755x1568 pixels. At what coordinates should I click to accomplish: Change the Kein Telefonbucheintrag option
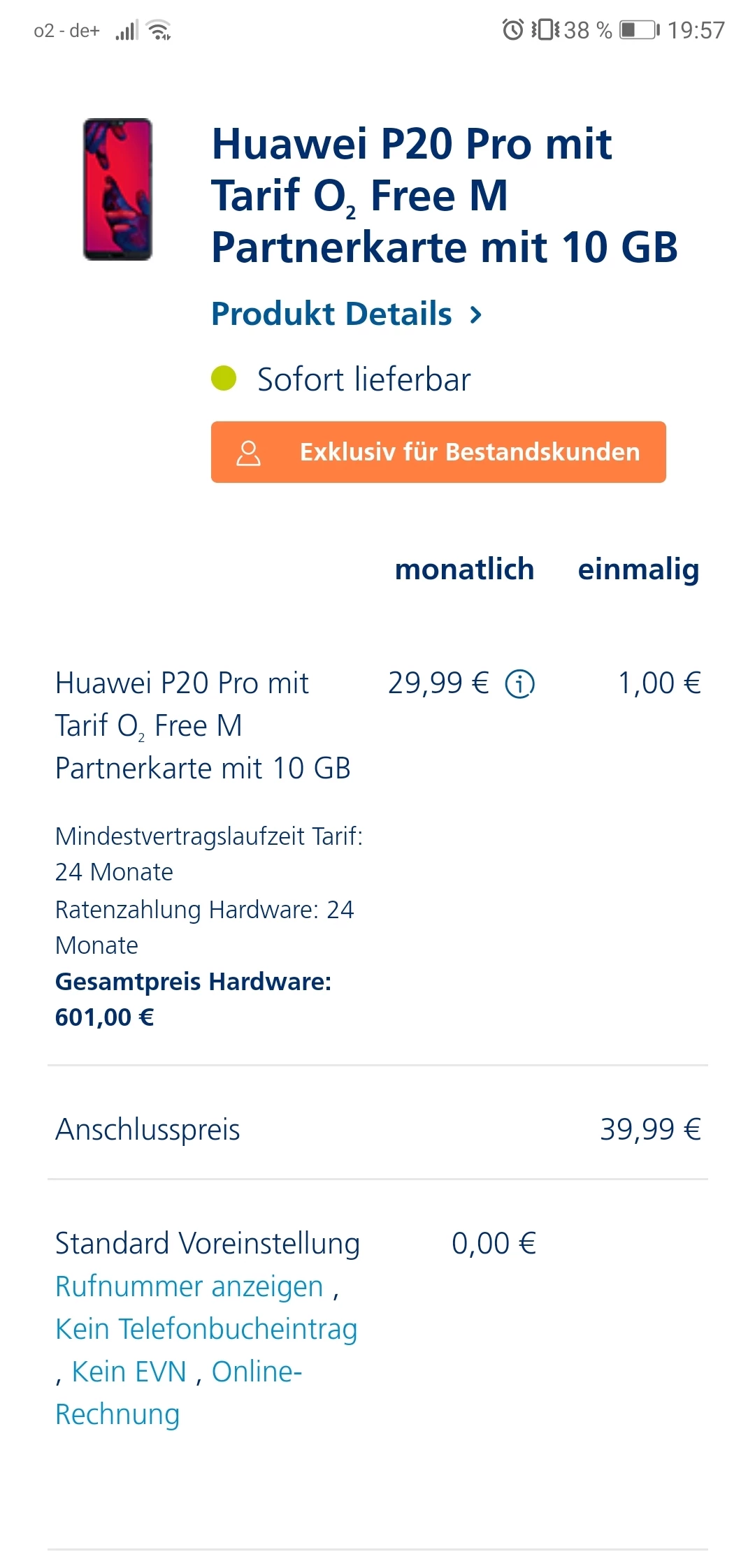point(206,1329)
